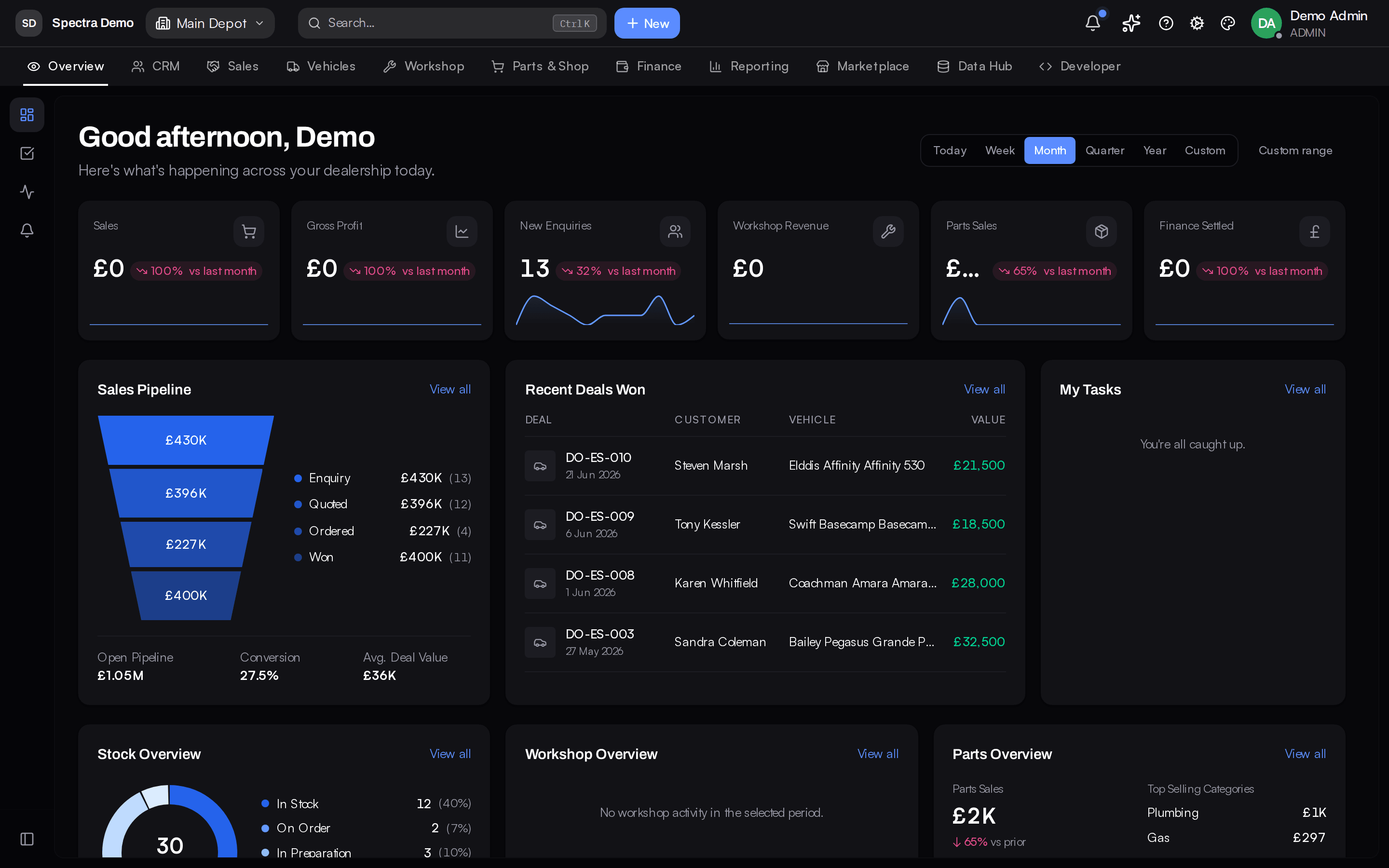Click the New button

[647, 23]
